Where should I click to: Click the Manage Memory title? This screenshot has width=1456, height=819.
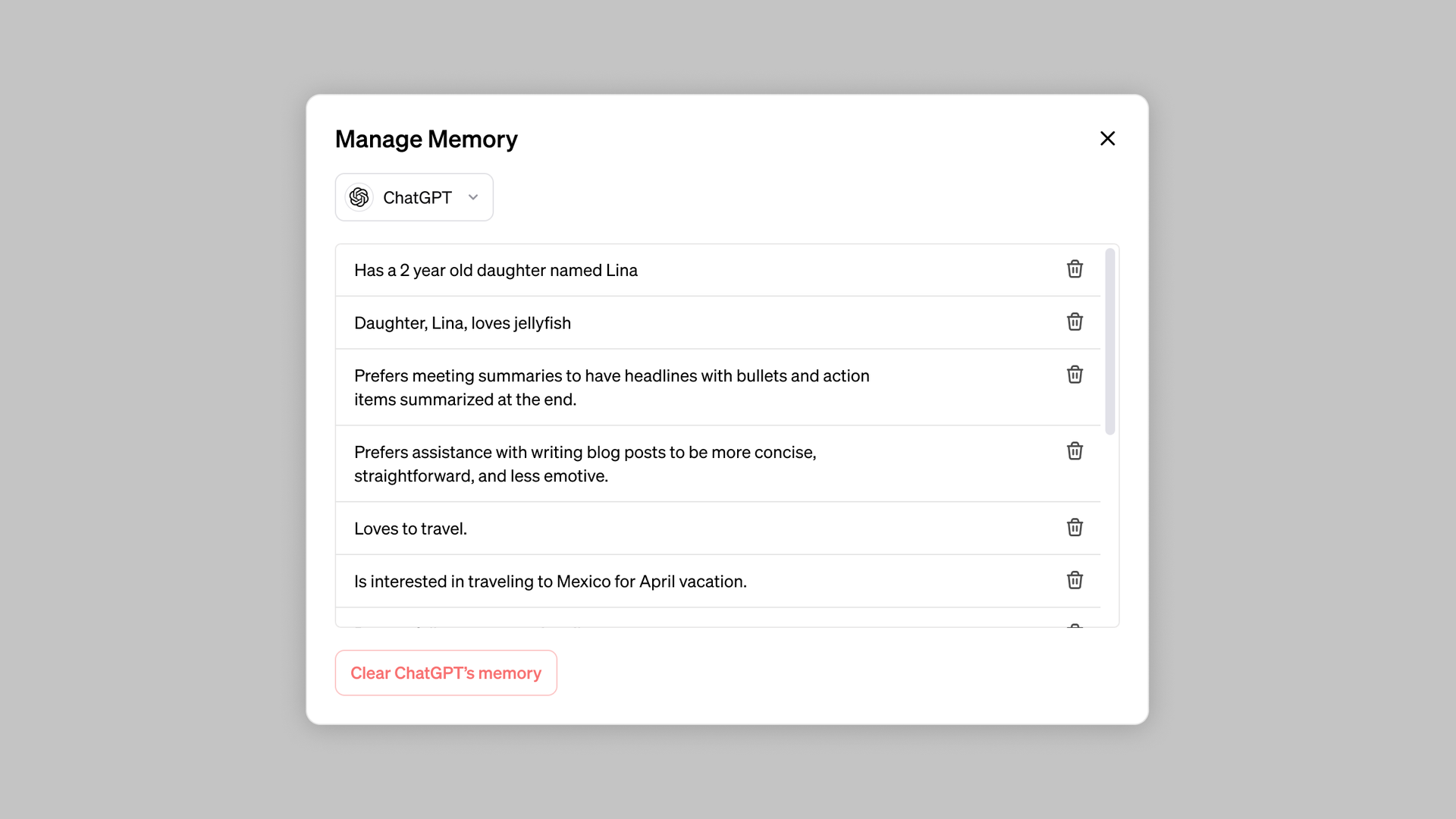[x=426, y=139]
